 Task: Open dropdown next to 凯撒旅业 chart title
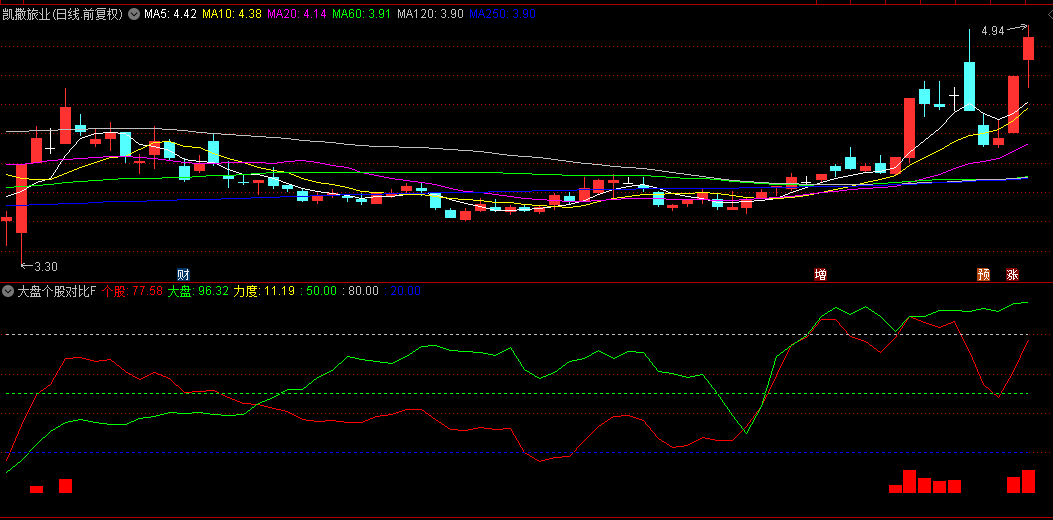(x=134, y=14)
